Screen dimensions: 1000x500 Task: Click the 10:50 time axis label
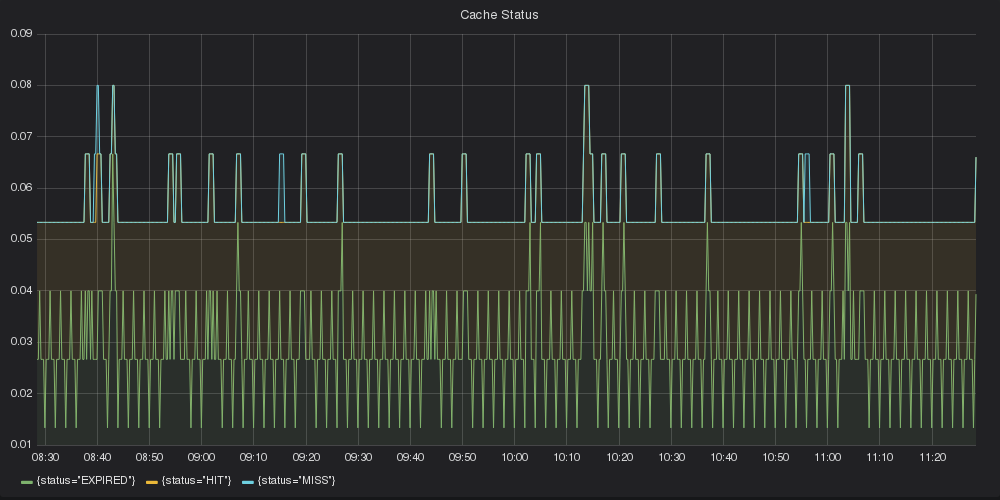(776, 457)
